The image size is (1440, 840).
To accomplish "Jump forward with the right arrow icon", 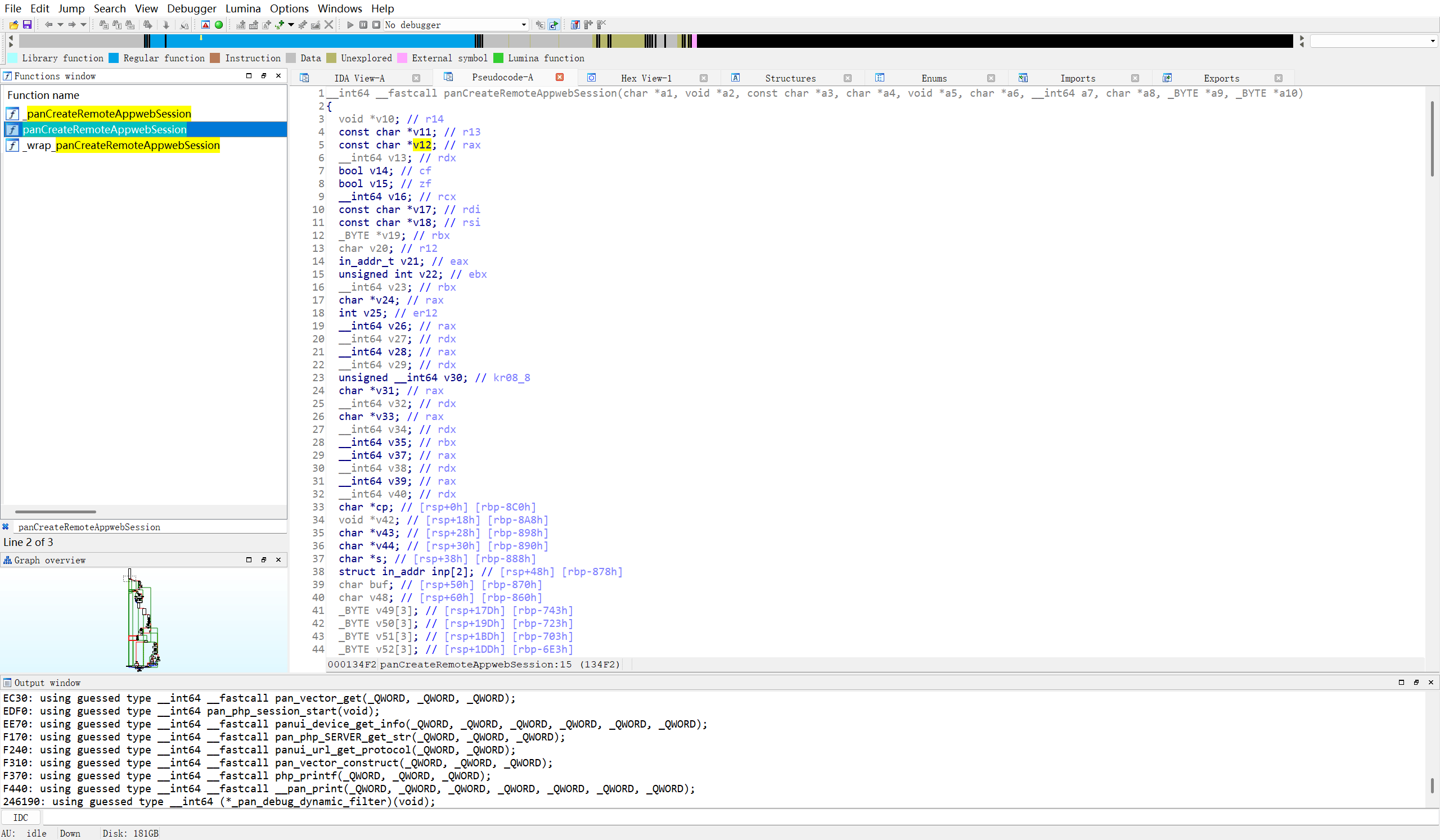I will 72,25.
